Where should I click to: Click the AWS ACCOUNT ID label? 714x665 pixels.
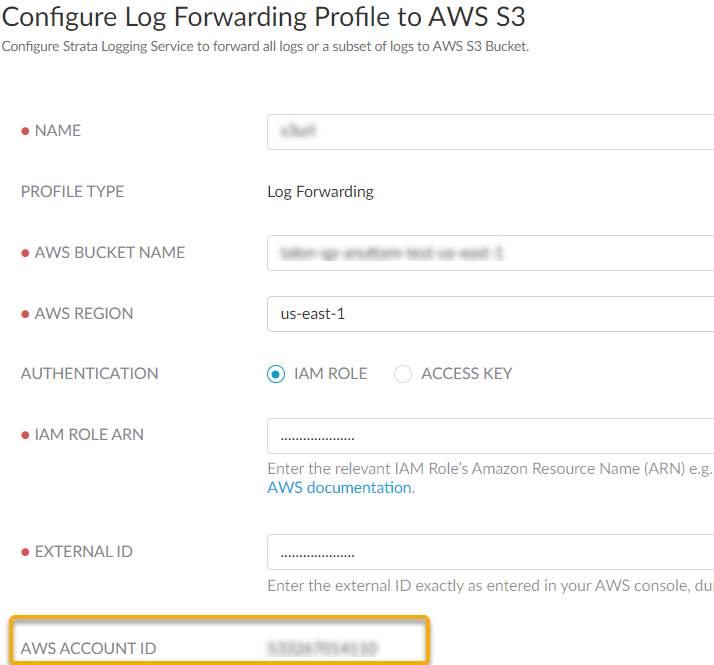(88, 649)
